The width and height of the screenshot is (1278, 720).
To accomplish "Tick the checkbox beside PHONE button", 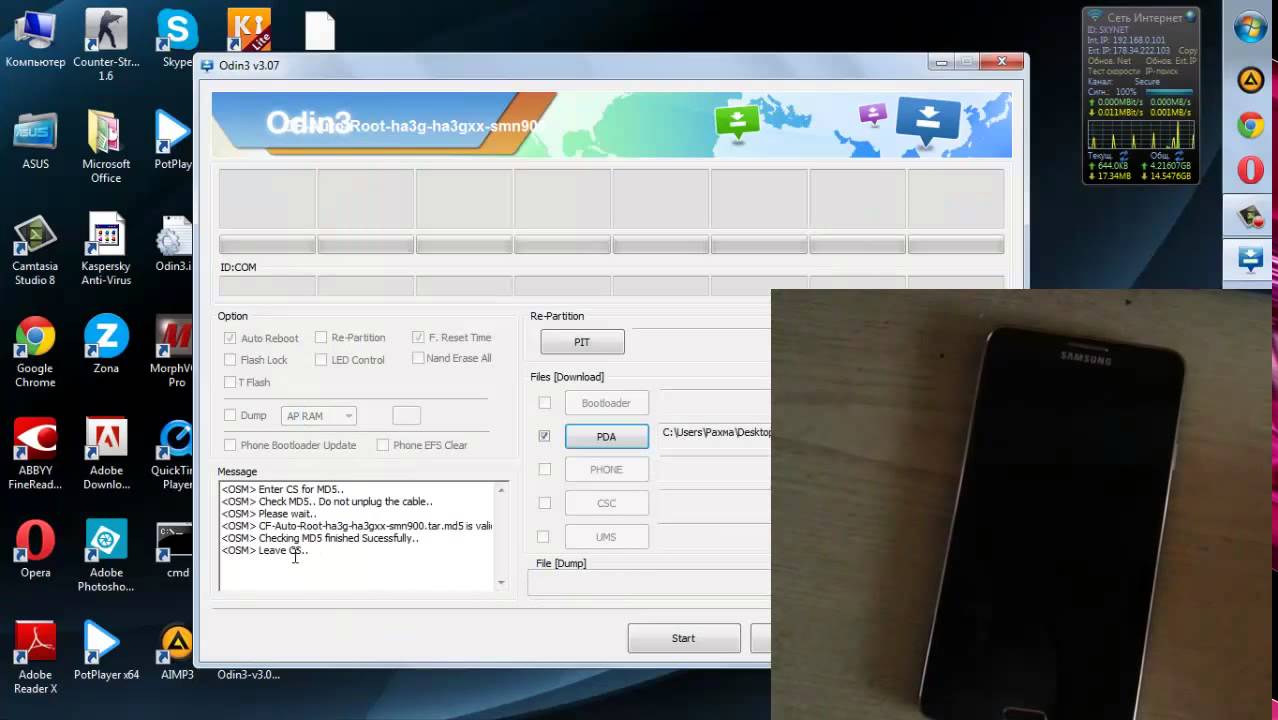I will click(544, 469).
